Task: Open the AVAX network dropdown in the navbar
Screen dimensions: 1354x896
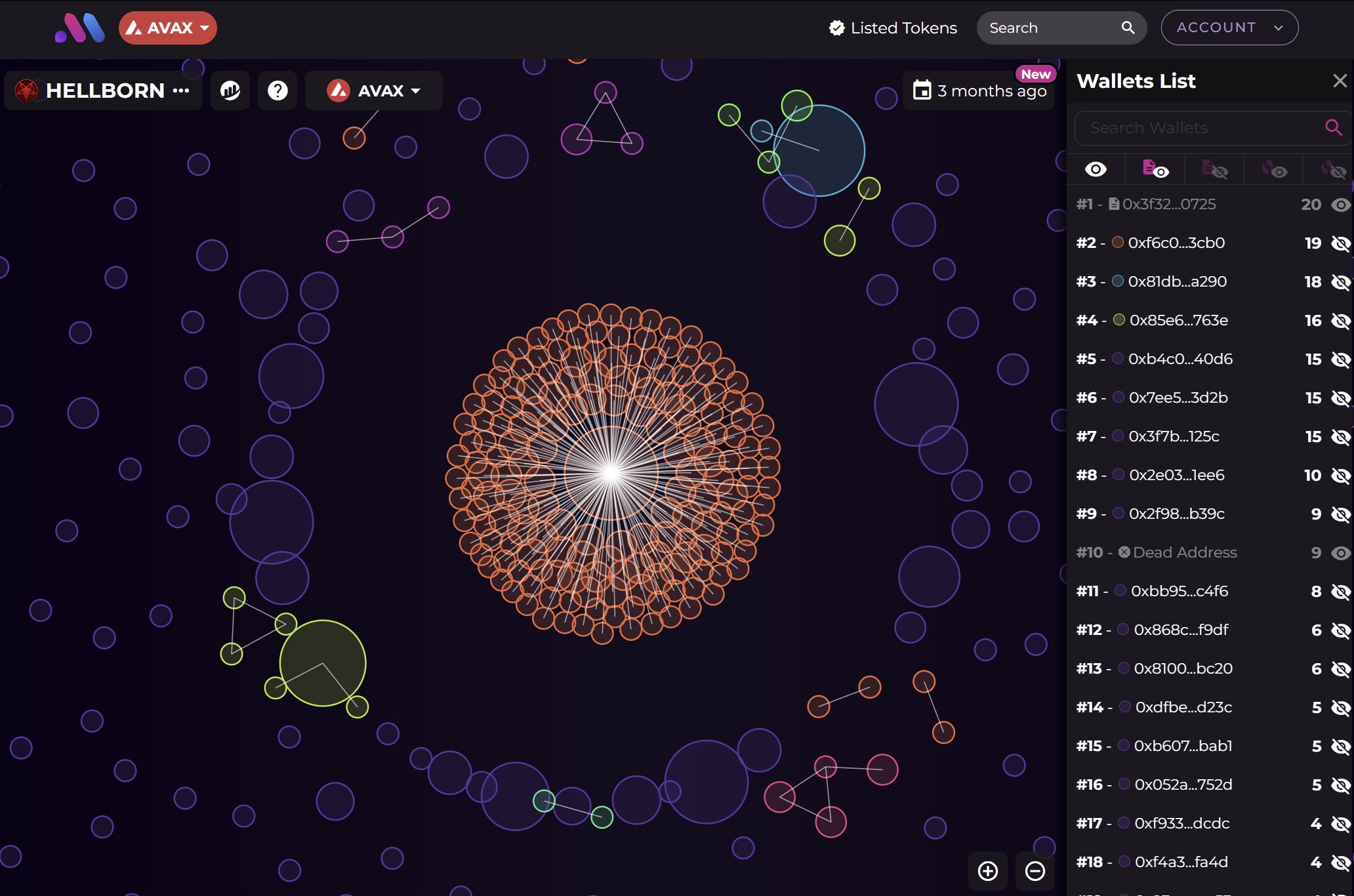Action: coord(167,28)
